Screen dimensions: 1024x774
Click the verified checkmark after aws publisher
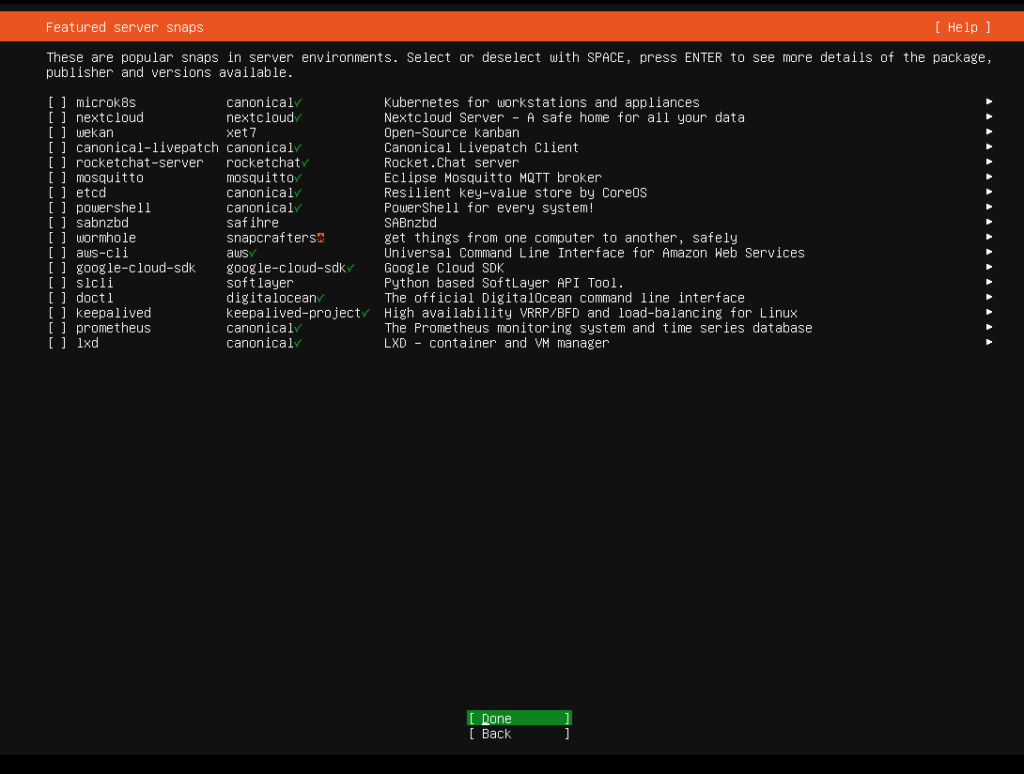pos(254,253)
